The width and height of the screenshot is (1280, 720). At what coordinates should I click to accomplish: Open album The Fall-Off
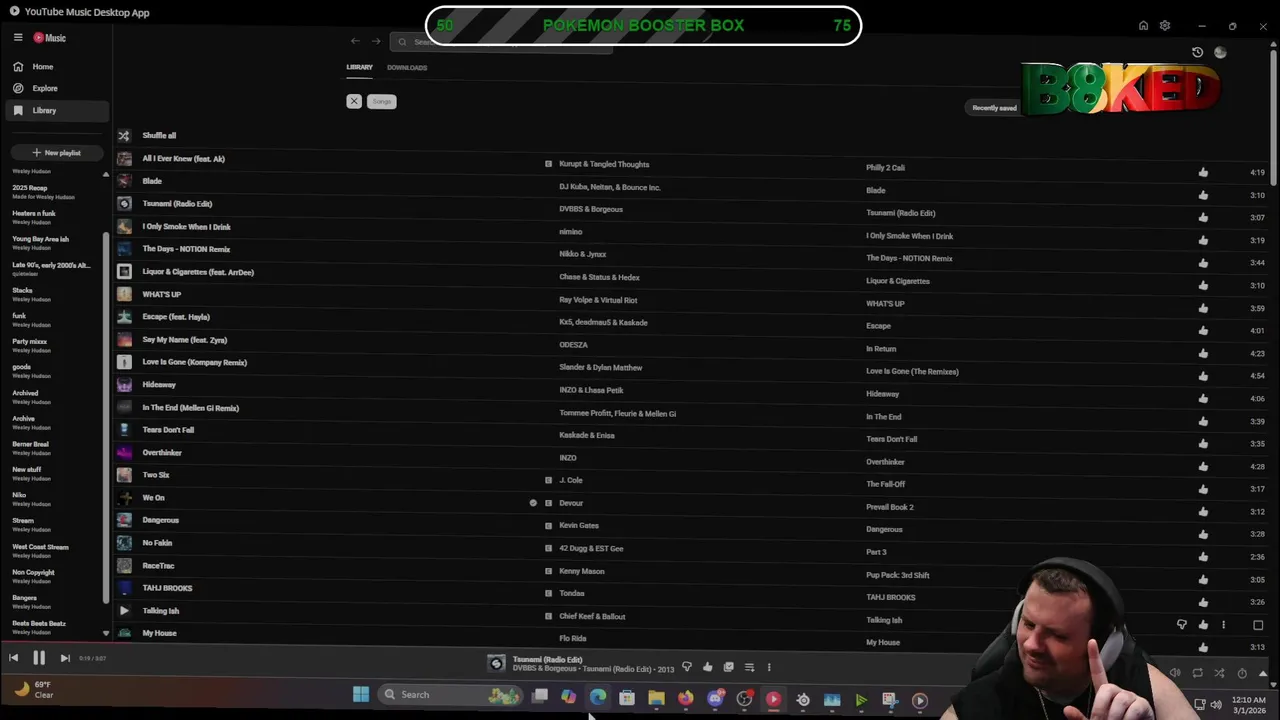[885, 484]
